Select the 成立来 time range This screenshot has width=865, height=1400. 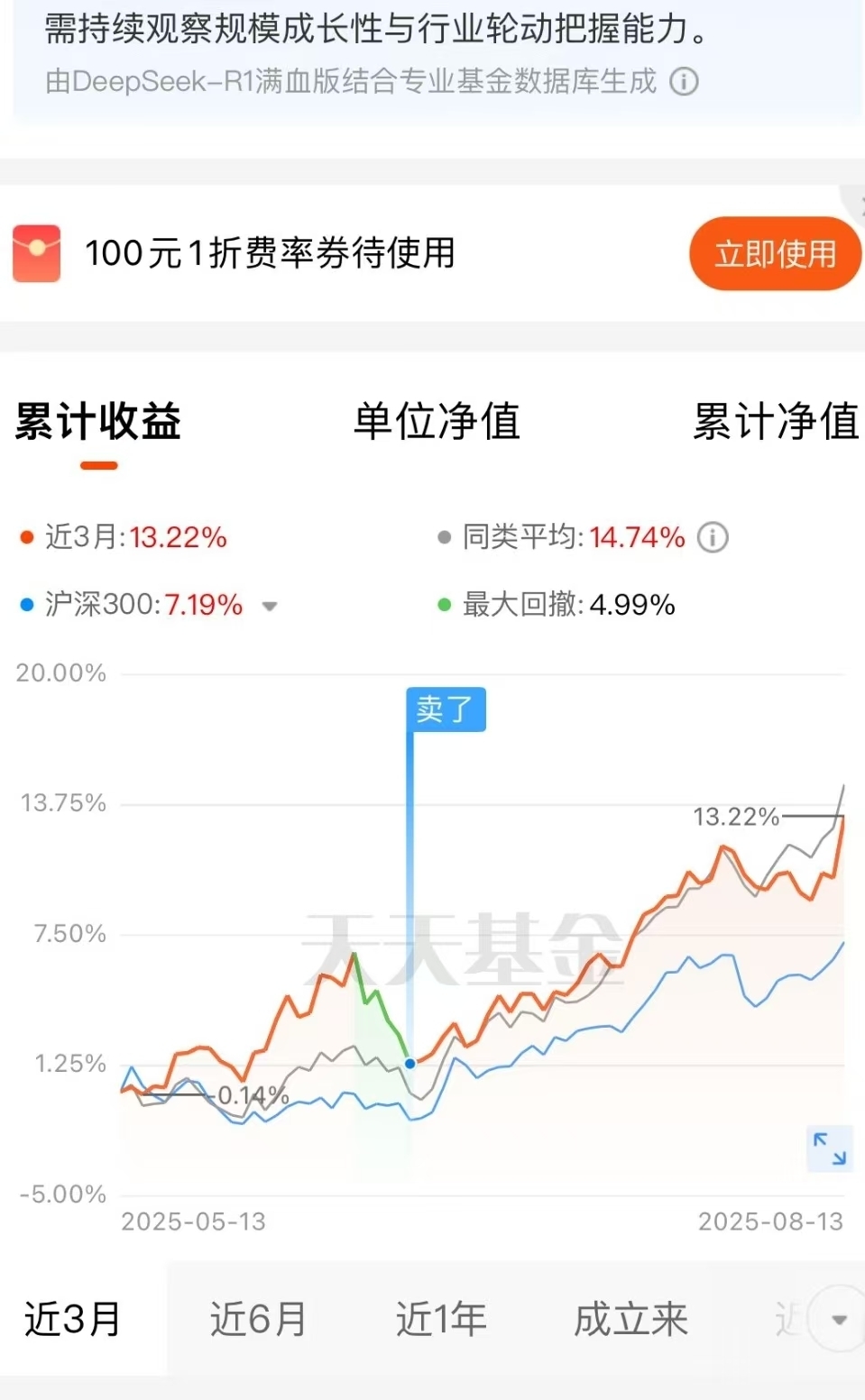631,1320
